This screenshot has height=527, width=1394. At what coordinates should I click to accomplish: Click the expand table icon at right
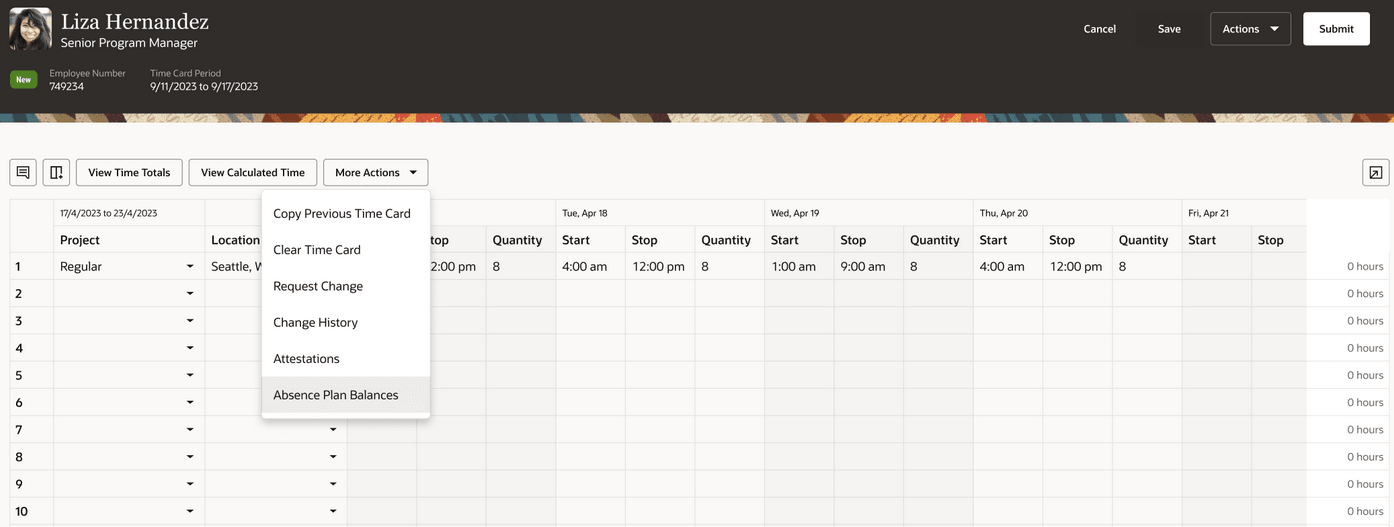tap(1376, 172)
